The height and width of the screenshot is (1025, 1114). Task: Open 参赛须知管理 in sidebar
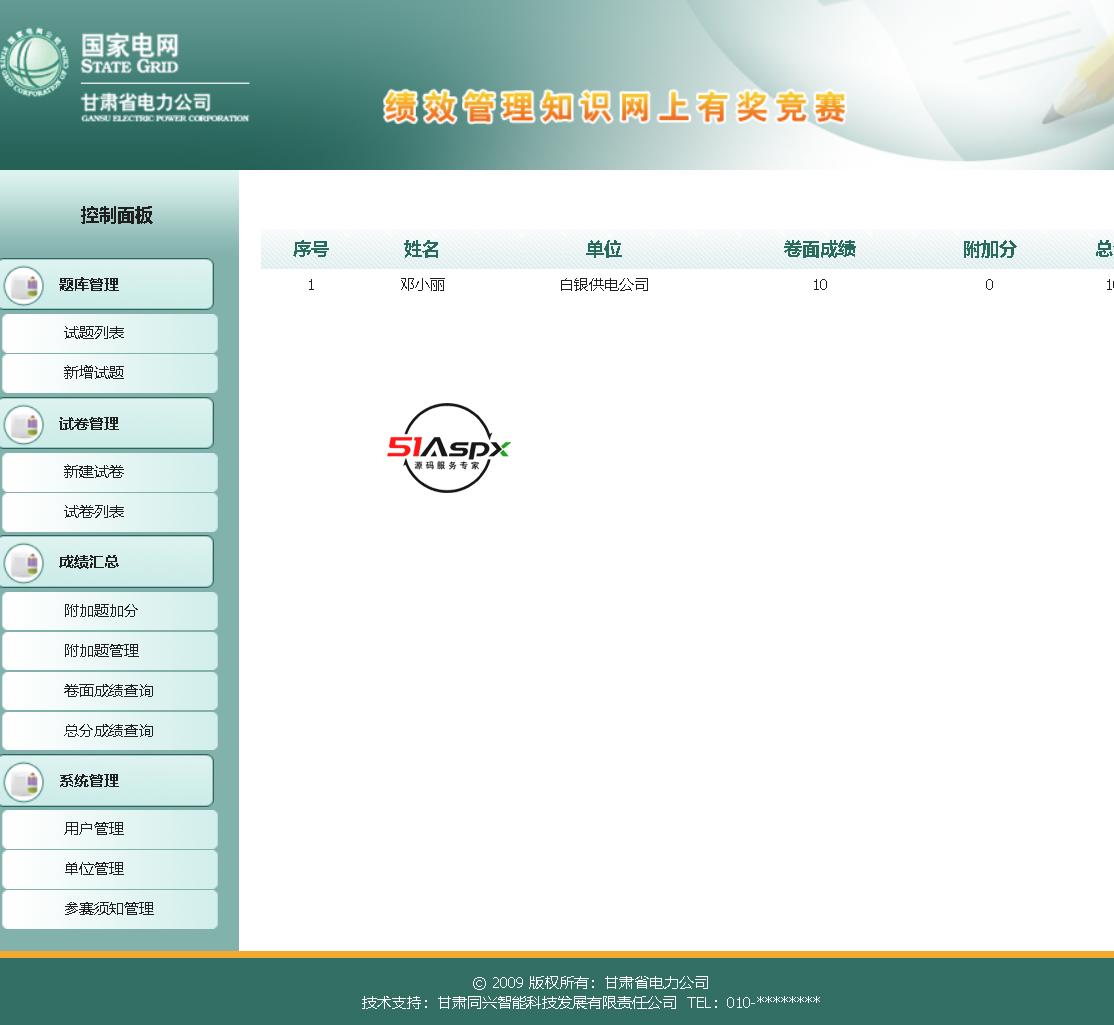tap(109, 909)
